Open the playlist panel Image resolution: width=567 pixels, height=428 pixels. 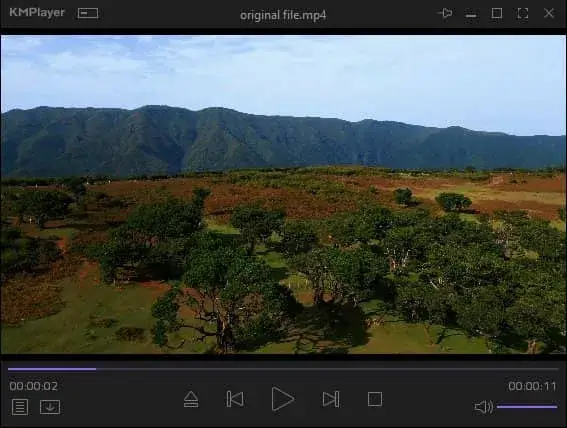point(20,407)
